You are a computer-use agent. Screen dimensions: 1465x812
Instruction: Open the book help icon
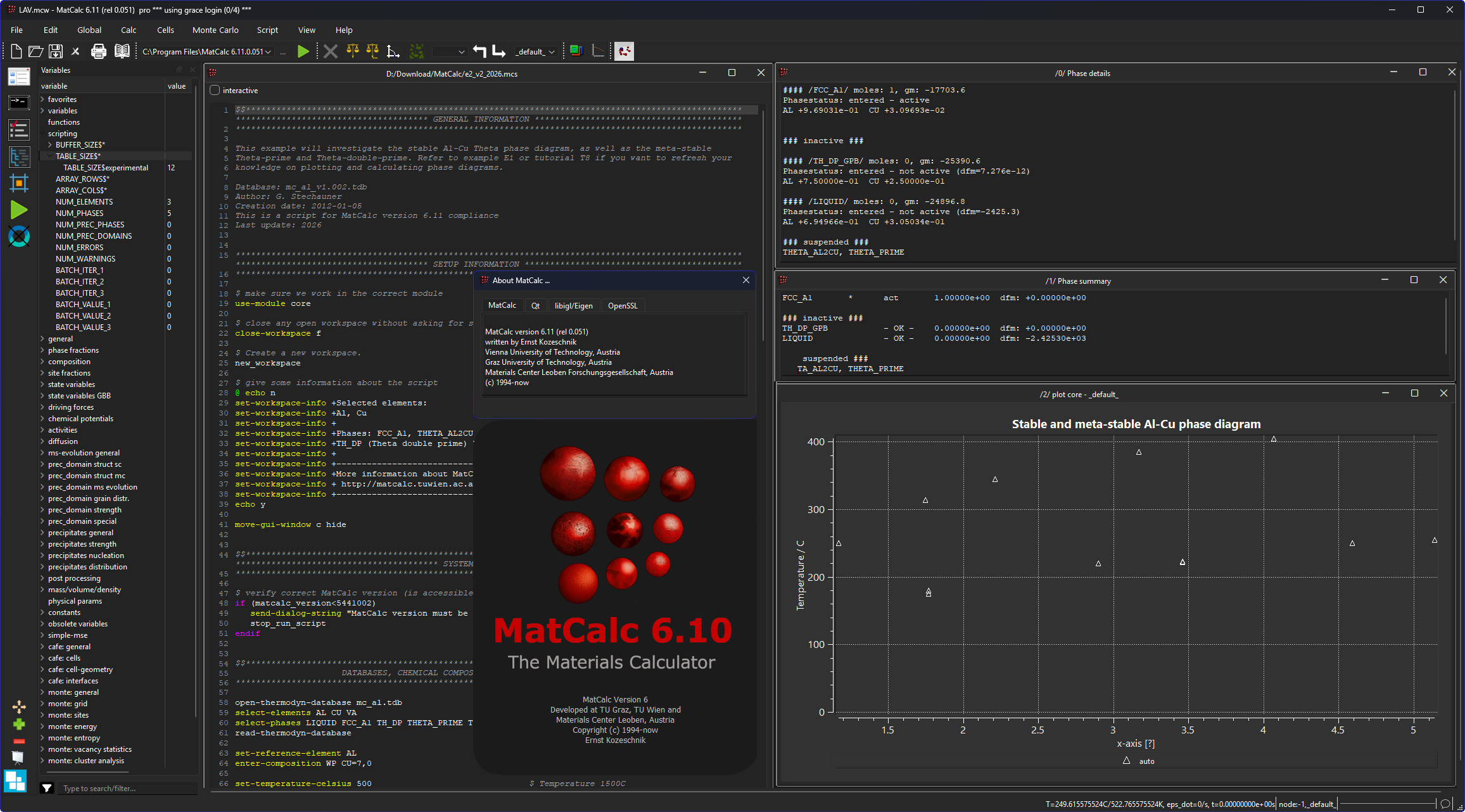122,51
